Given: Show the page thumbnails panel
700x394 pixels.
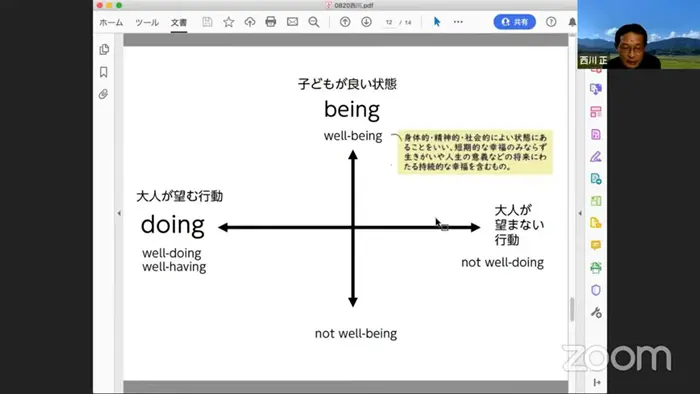Looking at the screenshot, I should click(x=104, y=50).
